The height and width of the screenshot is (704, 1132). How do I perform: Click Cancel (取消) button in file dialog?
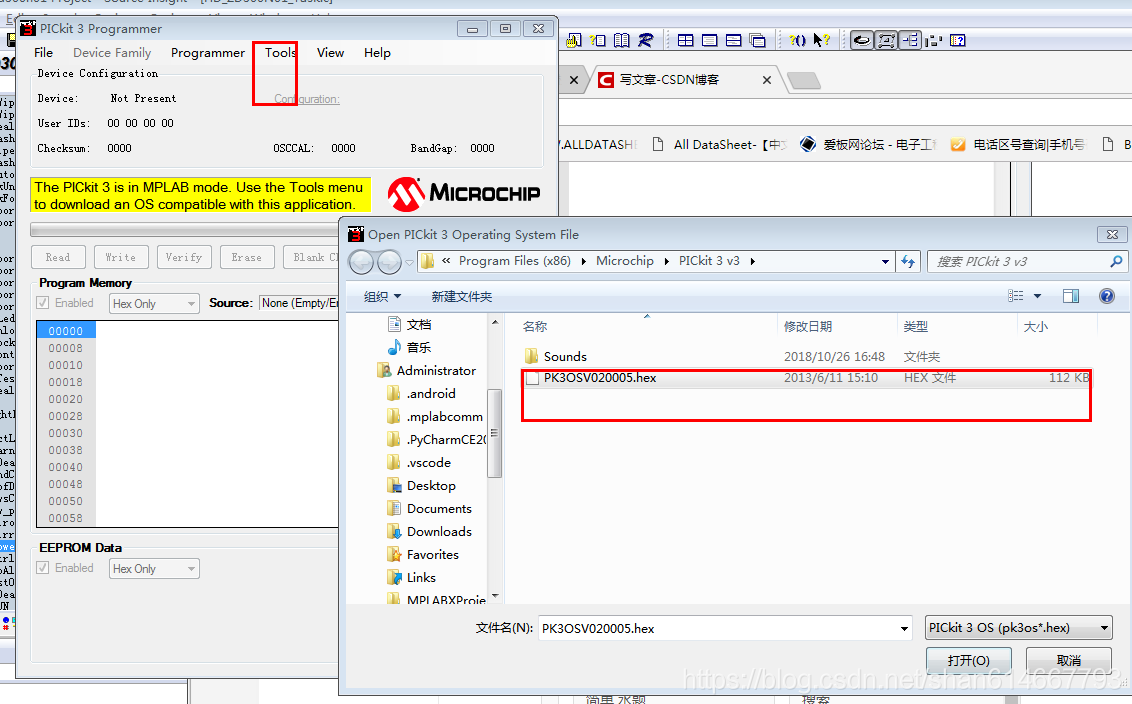[x=1068, y=660]
